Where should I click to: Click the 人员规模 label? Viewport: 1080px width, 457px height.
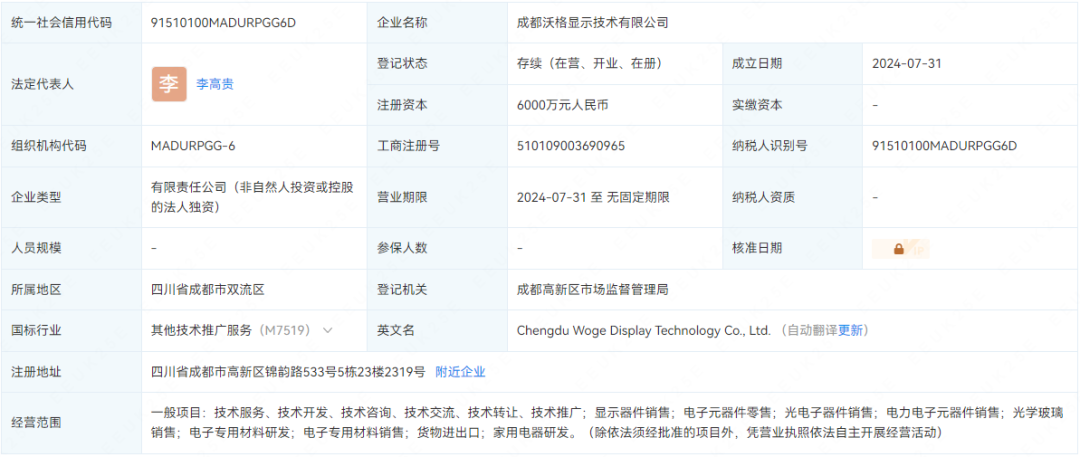(x=37, y=248)
